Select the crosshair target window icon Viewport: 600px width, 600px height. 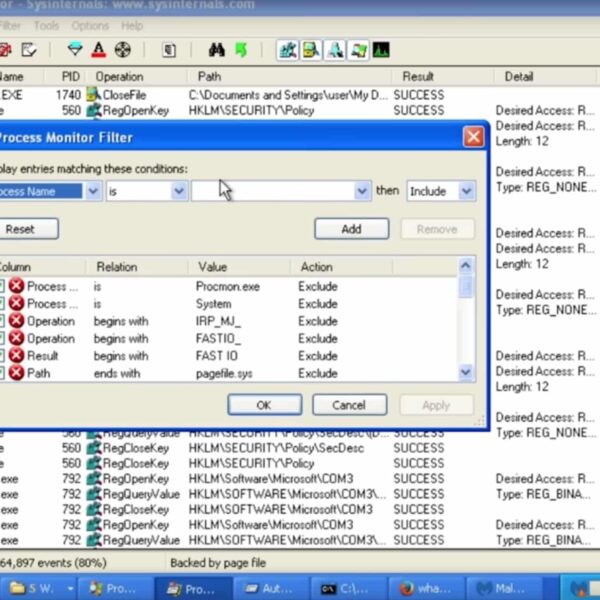[122, 50]
